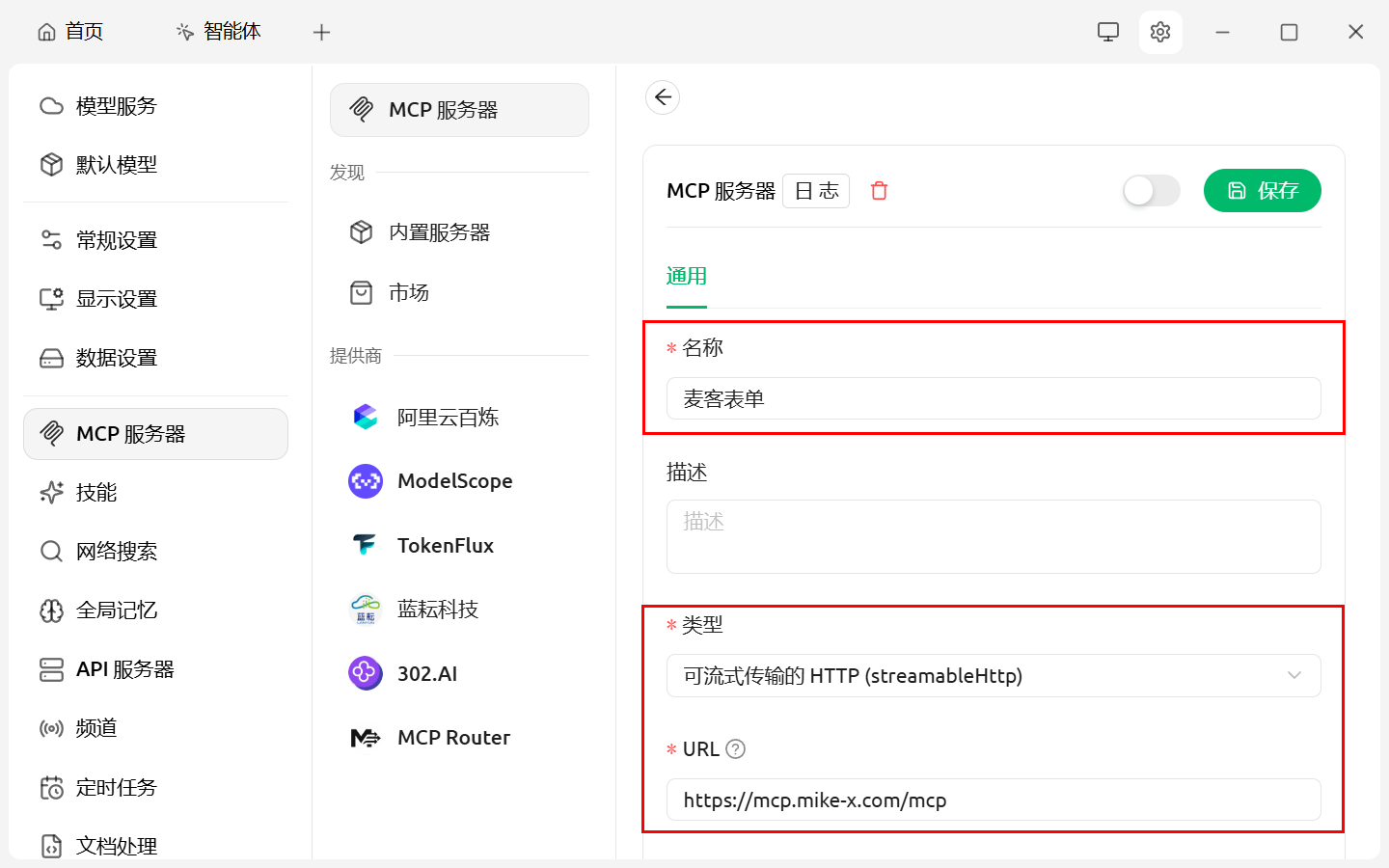Click the 描述 description text area
This screenshot has height=868, width=1389.
click(993, 536)
